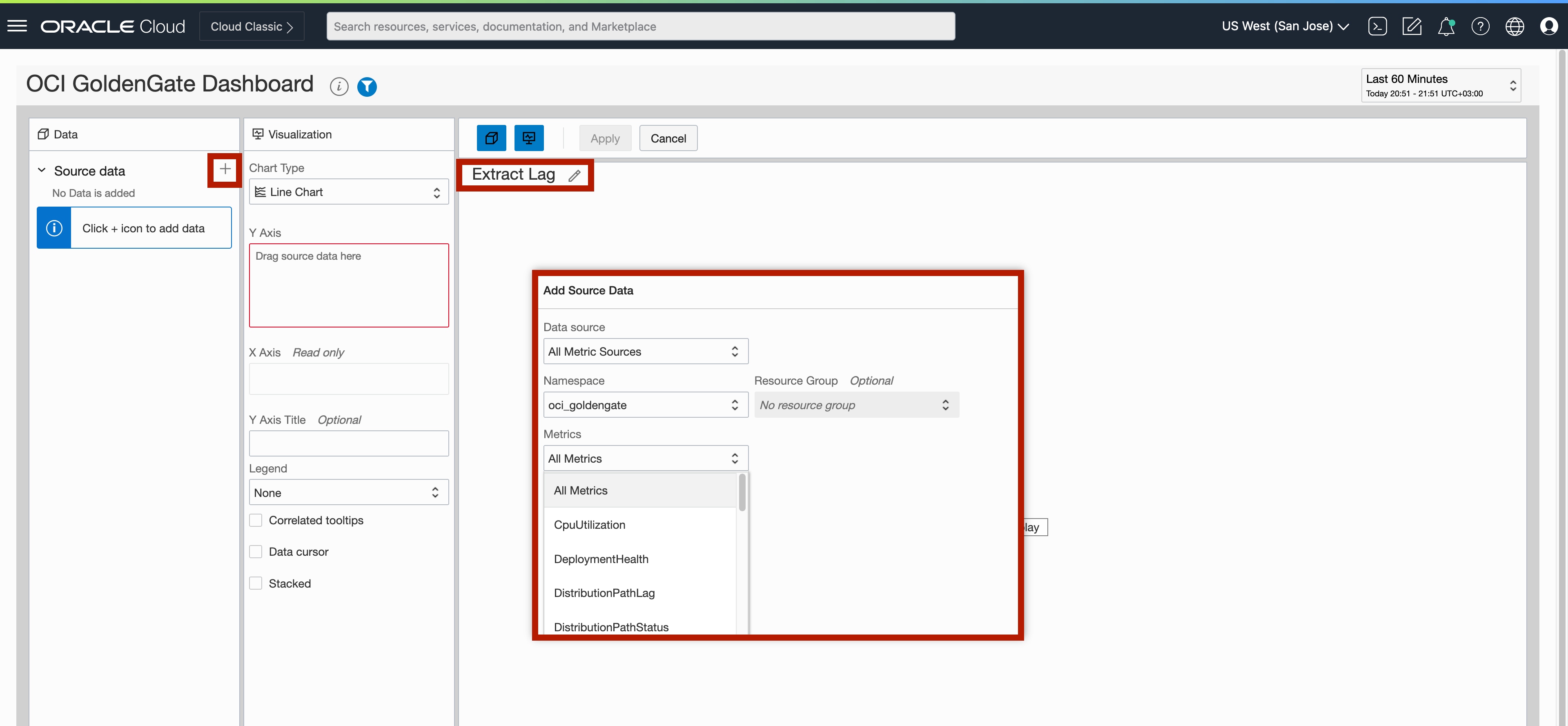Open Cloud Classic link button
Screen dimensions: 1568x726
pos(252,26)
